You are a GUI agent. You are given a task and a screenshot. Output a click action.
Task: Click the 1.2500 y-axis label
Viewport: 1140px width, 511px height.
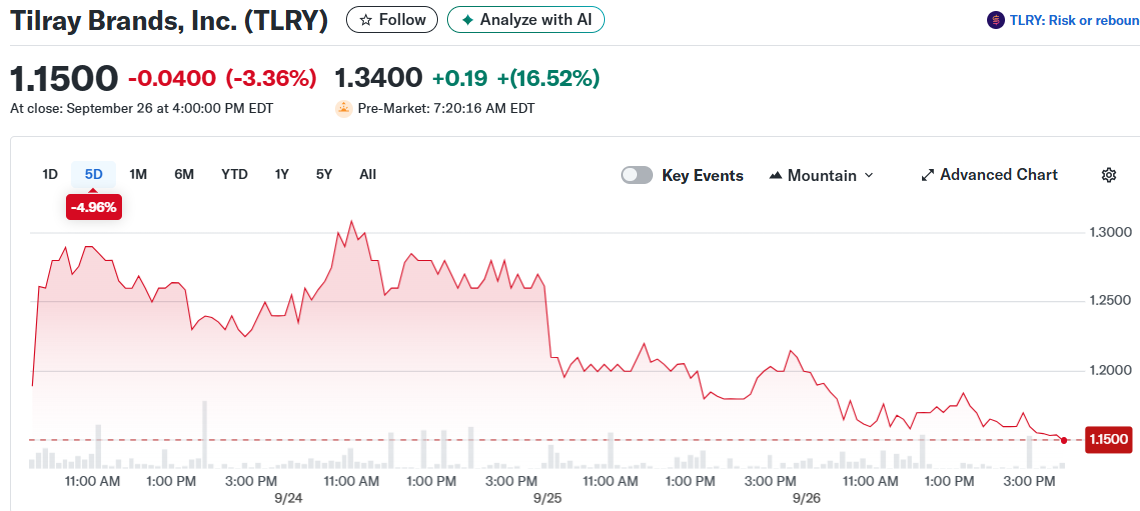[x=1110, y=301]
